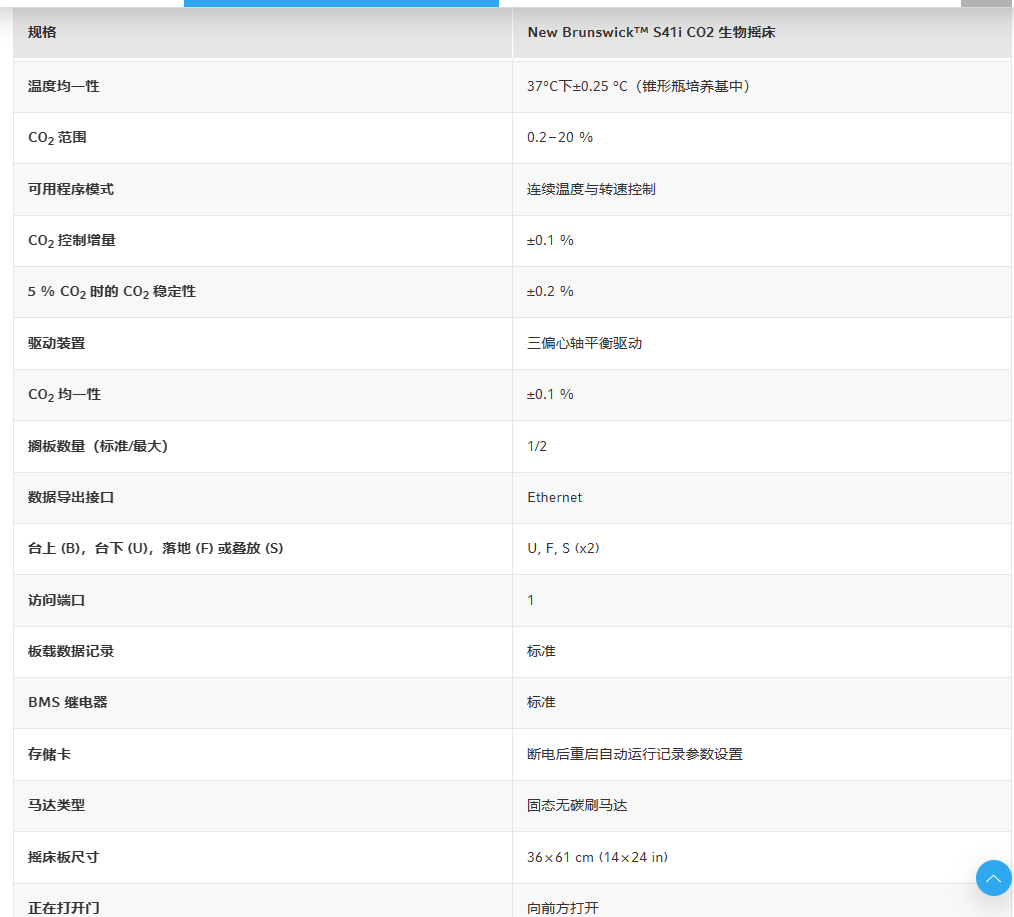1014x917 pixels.
Task: Click the '访问端口' row label
Action: tap(56, 600)
